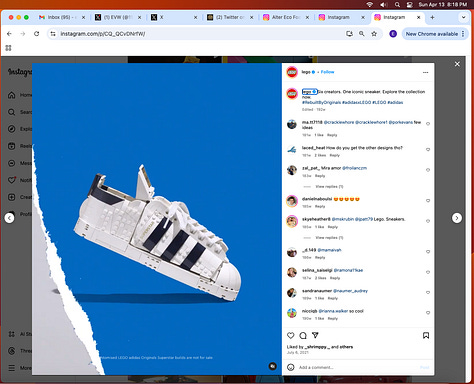Screen dimensions: 474x384
Task: Like _d.149's comment heart
Action: (428, 252)
